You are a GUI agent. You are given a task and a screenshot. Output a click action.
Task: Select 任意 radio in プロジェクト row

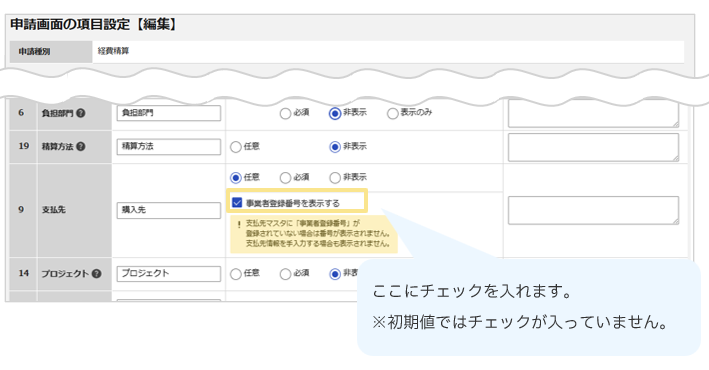[236, 274]
